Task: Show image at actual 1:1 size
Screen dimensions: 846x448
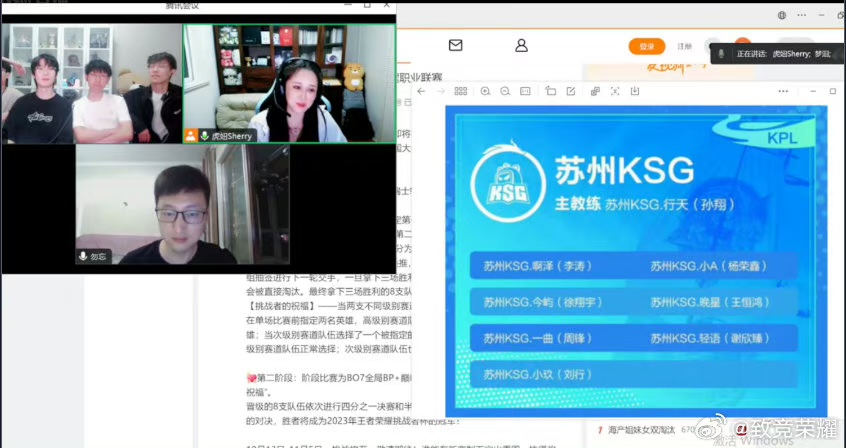Action: tap(525, 91)
